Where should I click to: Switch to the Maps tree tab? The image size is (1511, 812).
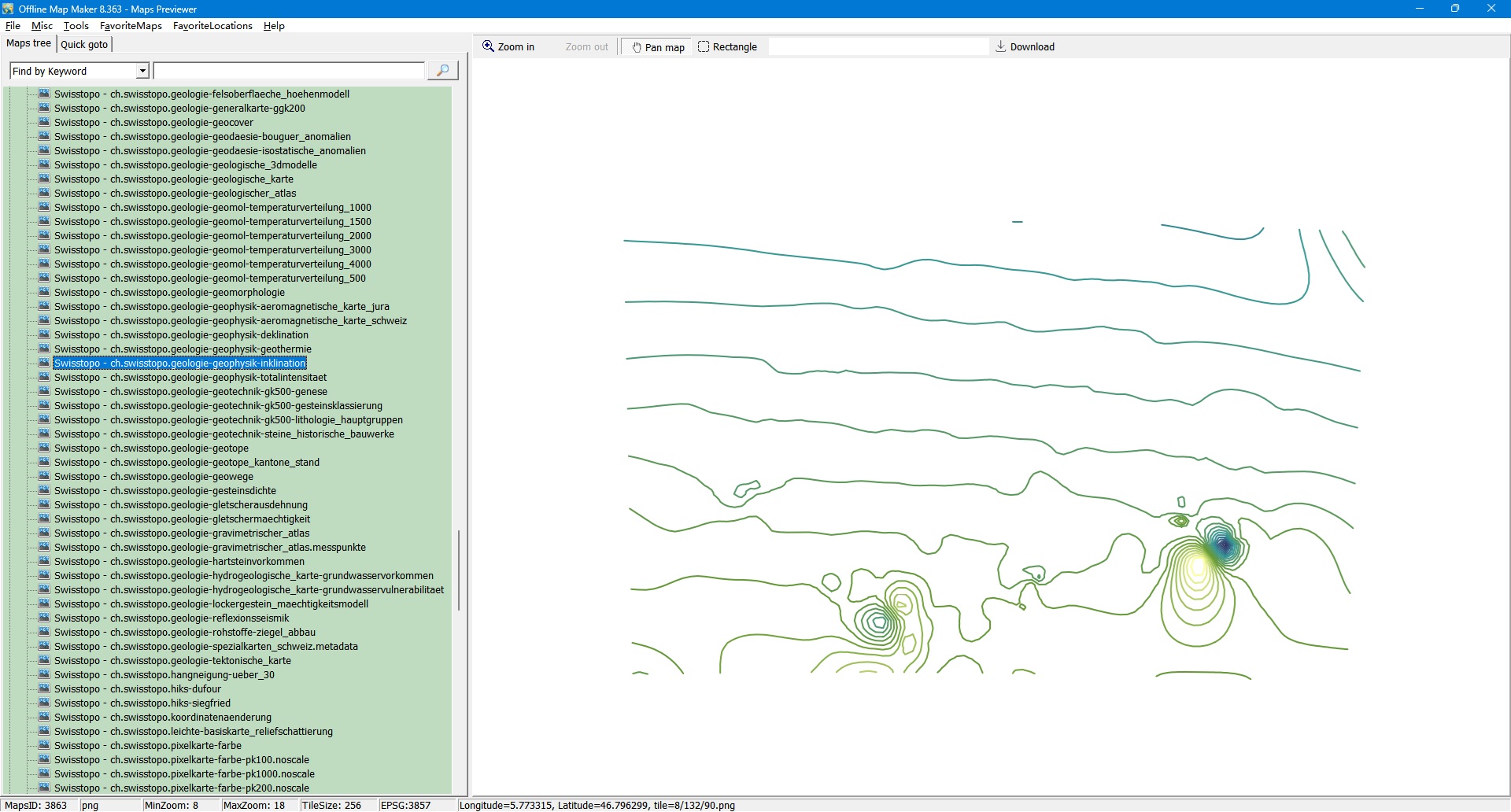[x=28, y=43]
